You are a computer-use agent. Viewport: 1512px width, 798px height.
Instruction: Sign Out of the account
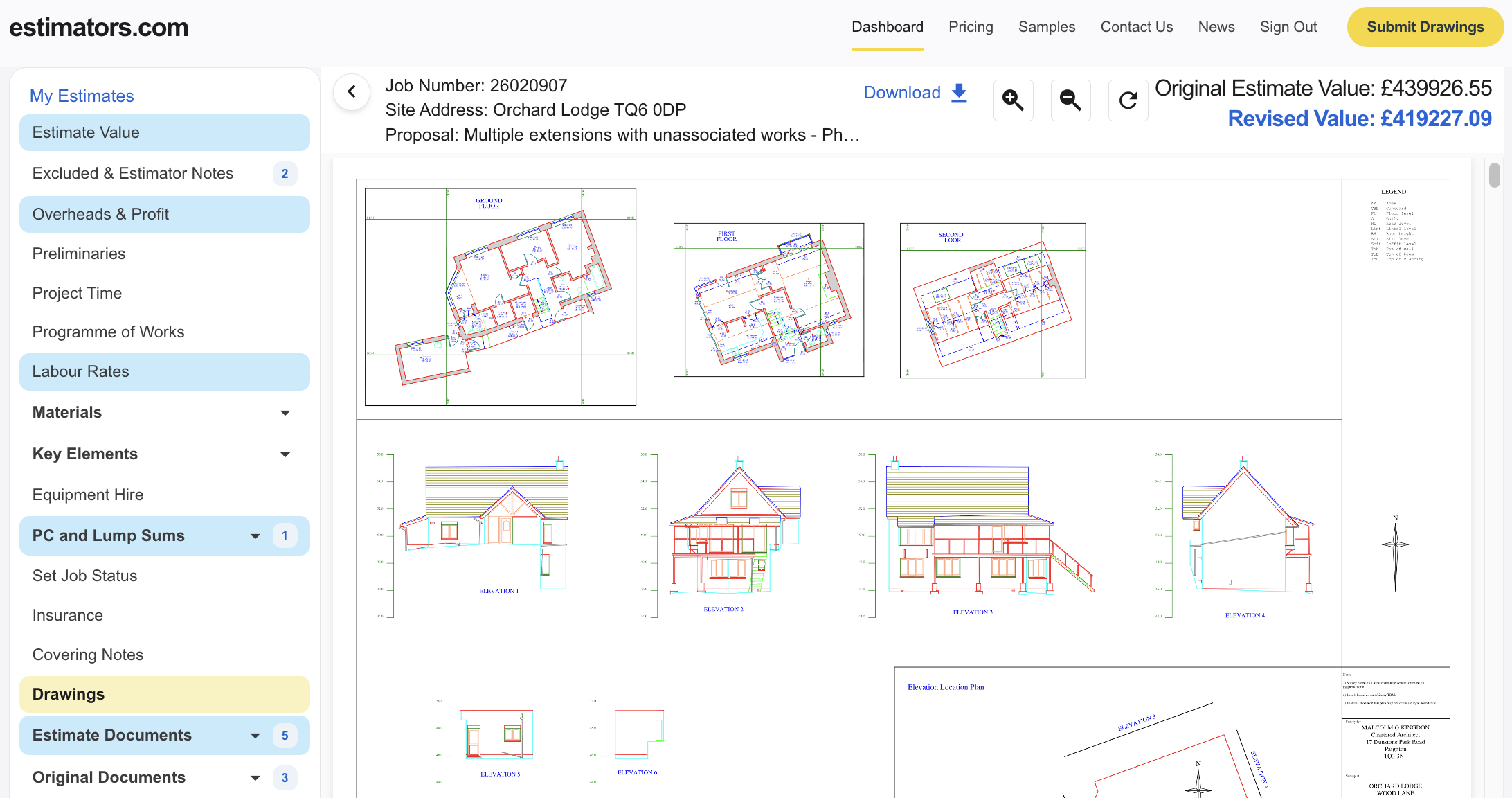coord(1288,27)
